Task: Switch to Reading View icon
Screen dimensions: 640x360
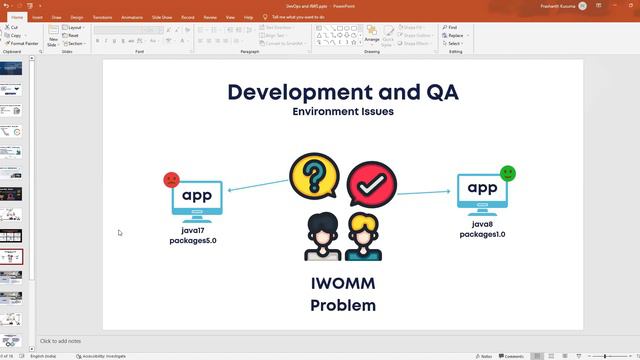Action: [x=565, y=356]
